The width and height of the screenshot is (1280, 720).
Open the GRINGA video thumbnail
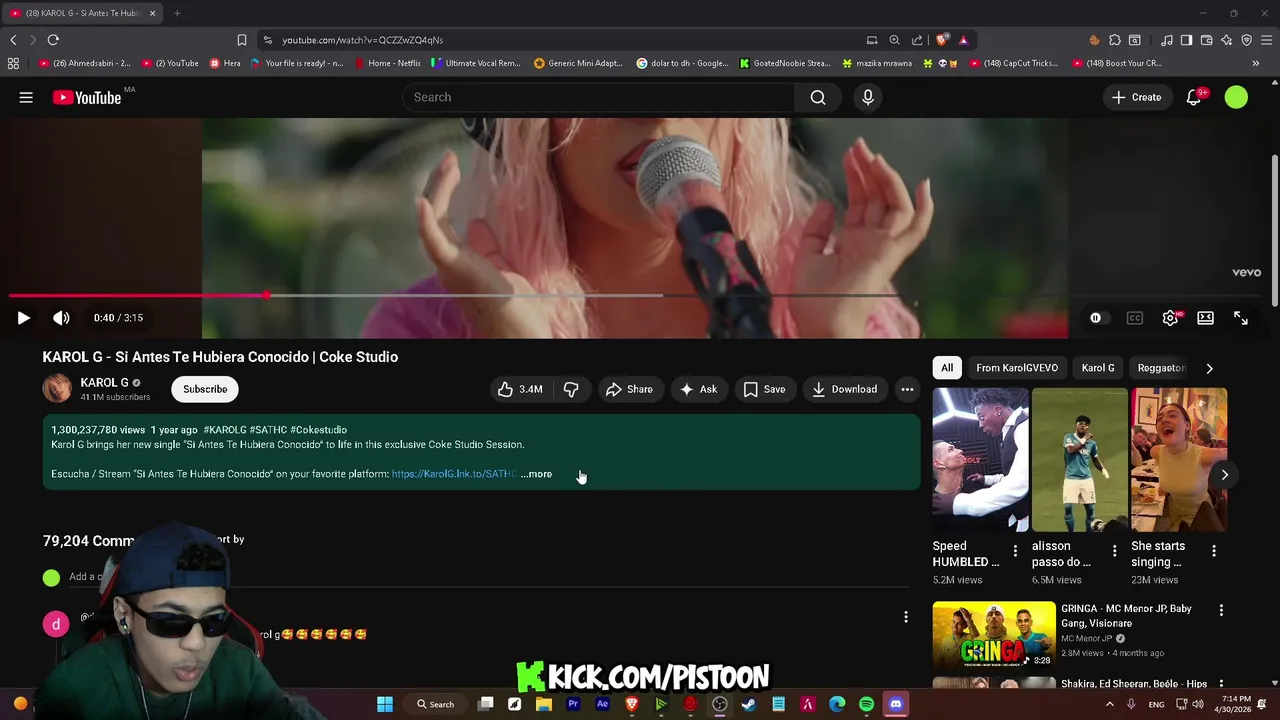994,635
